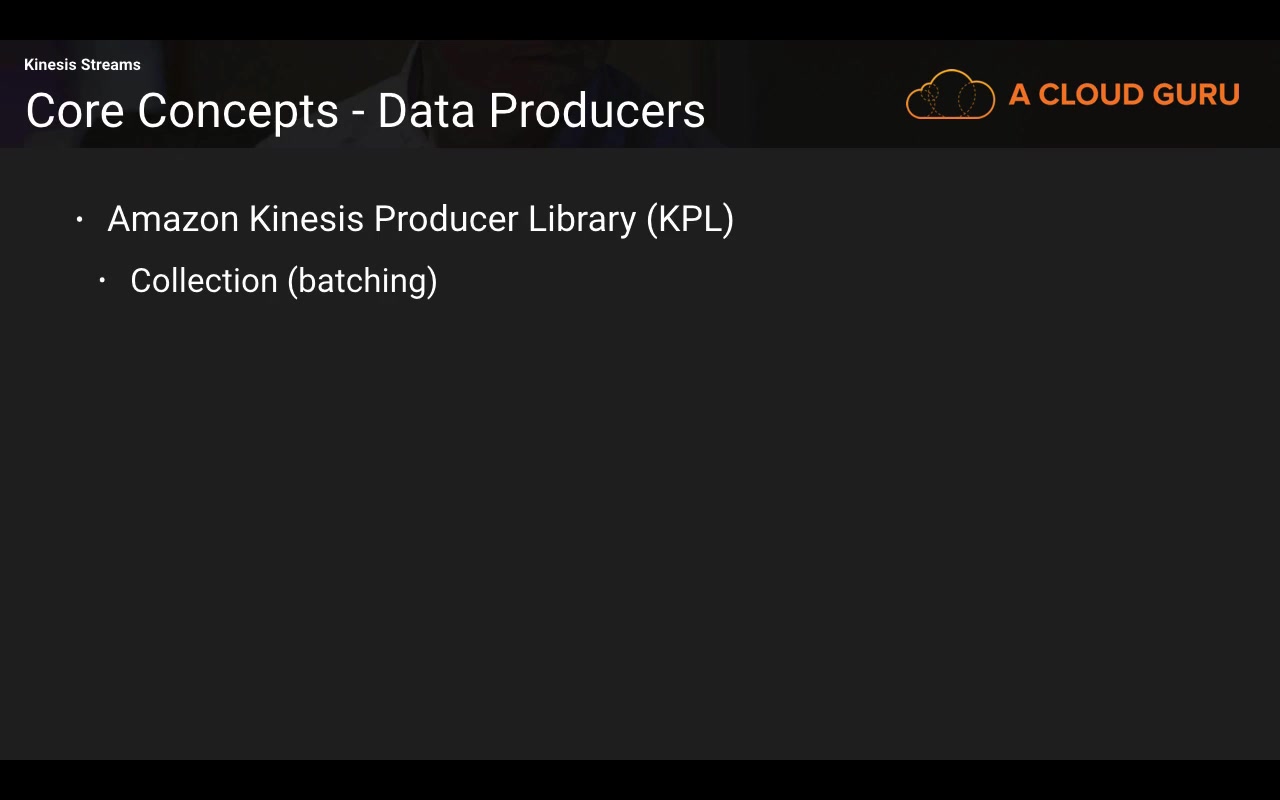Click the word Core in slide title
Image resolution: width=1280 pixels, height=800 pixels.
click(x=75, y=111)
